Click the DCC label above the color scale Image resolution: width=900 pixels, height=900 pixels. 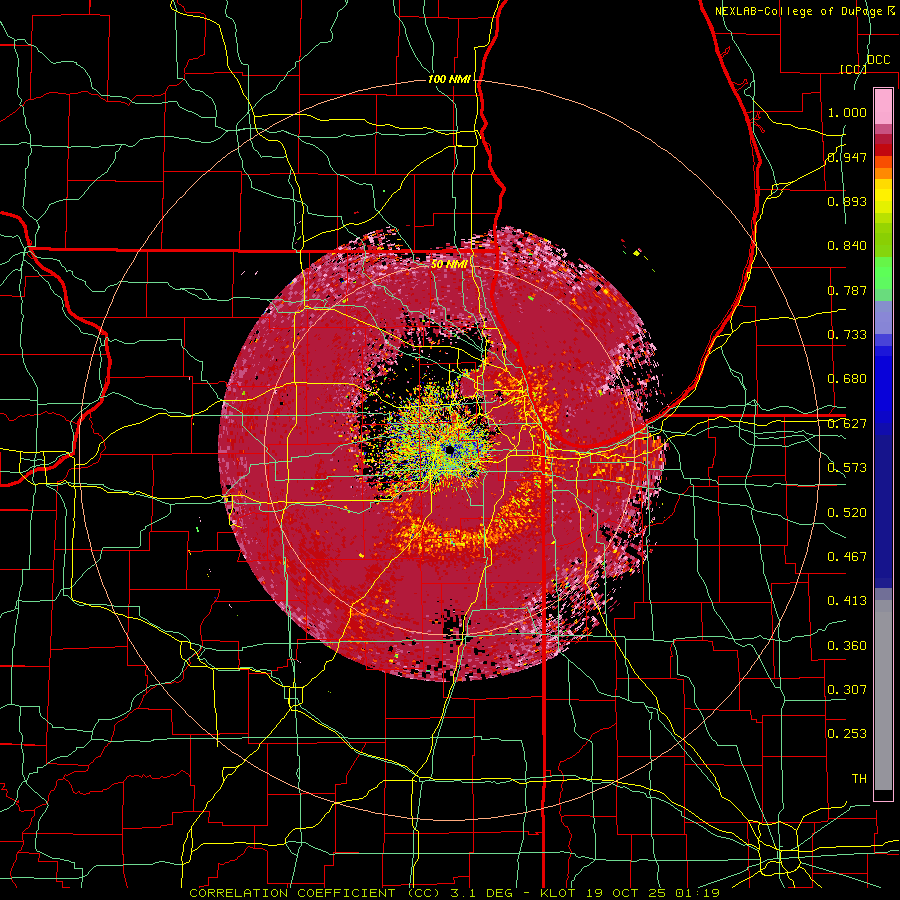878,60
